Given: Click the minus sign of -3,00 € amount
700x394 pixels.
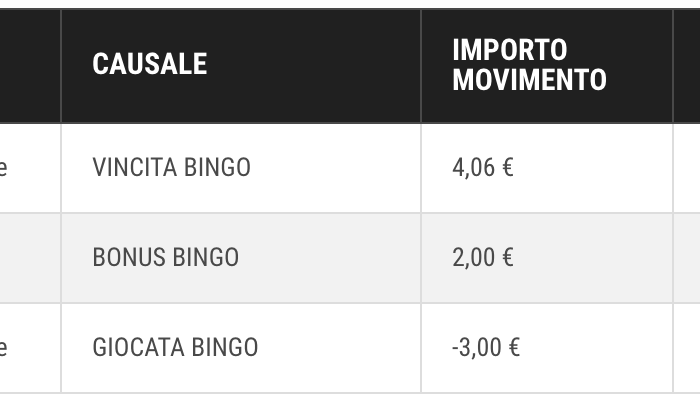Looking at the screenshot, I should pyautogui.click(x=456, y=348).
